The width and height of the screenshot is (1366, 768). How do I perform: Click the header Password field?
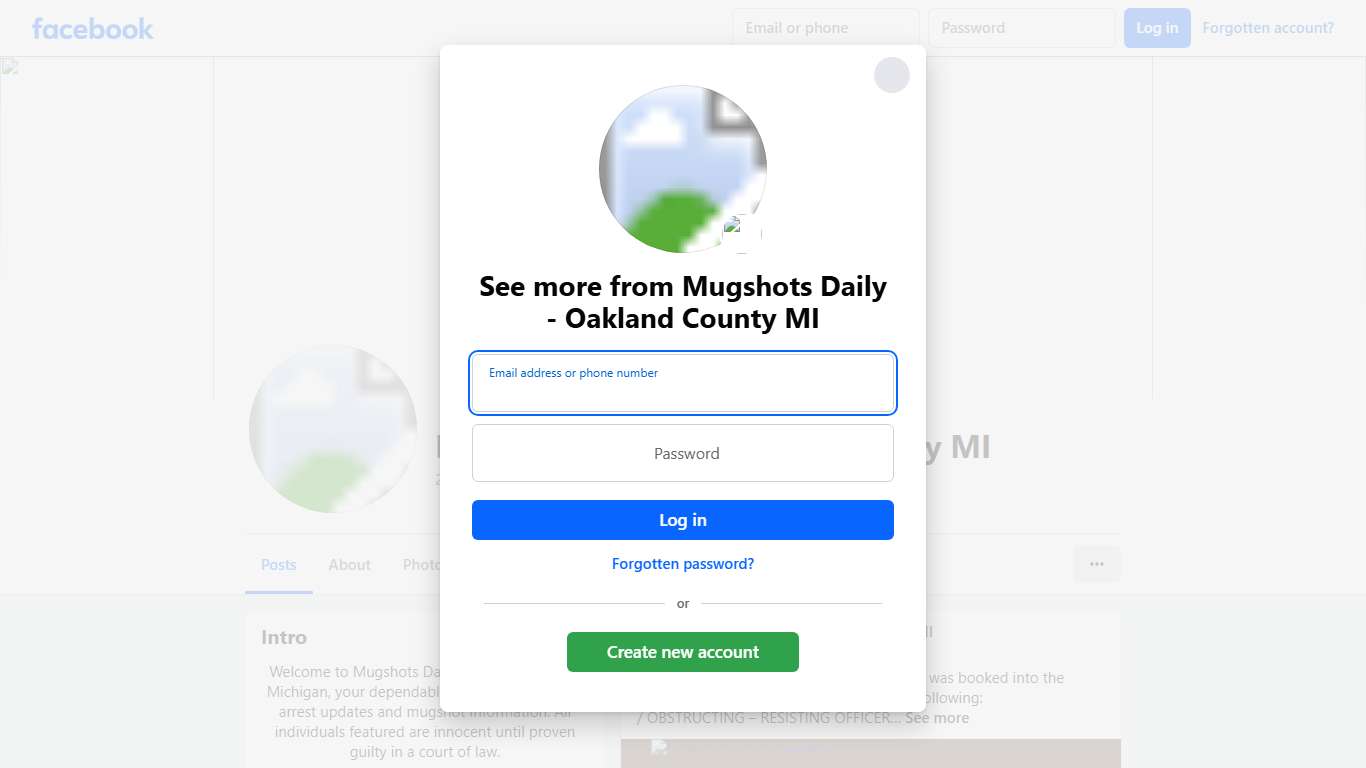click(x=1022, y=28)
